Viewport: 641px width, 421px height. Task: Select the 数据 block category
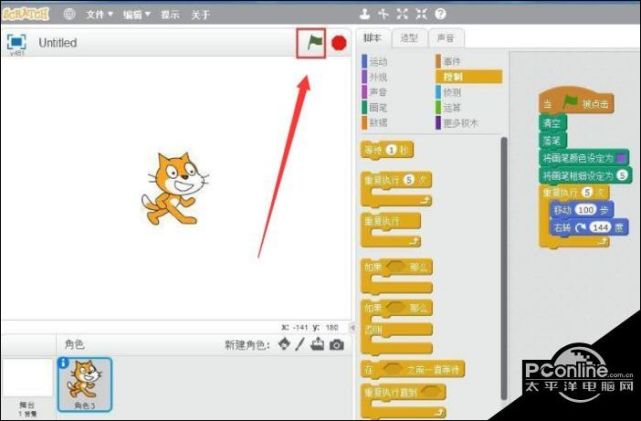pos(374,122)
